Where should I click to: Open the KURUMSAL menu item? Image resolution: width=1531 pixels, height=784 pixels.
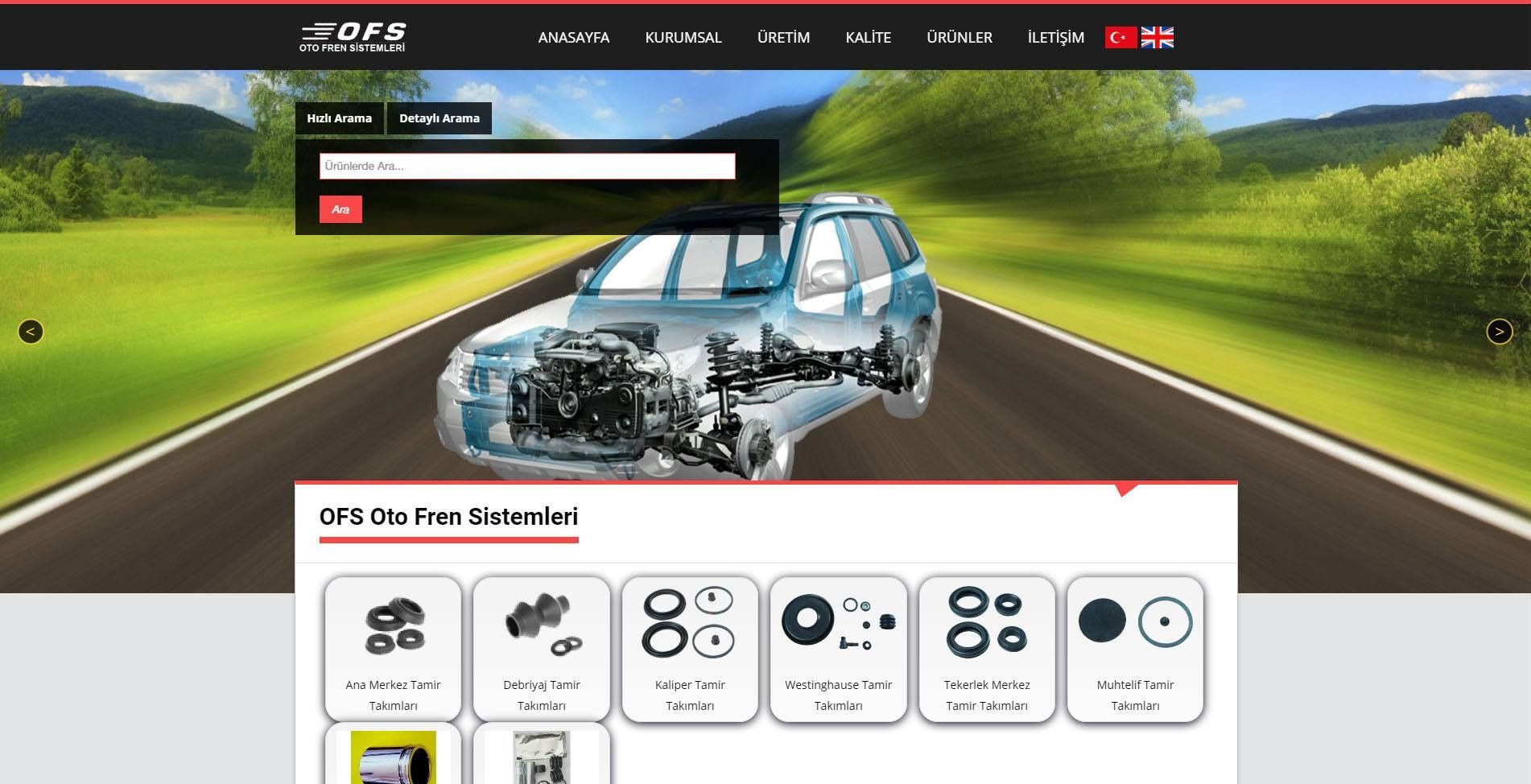pyautogui.click(x=683, y=37)
